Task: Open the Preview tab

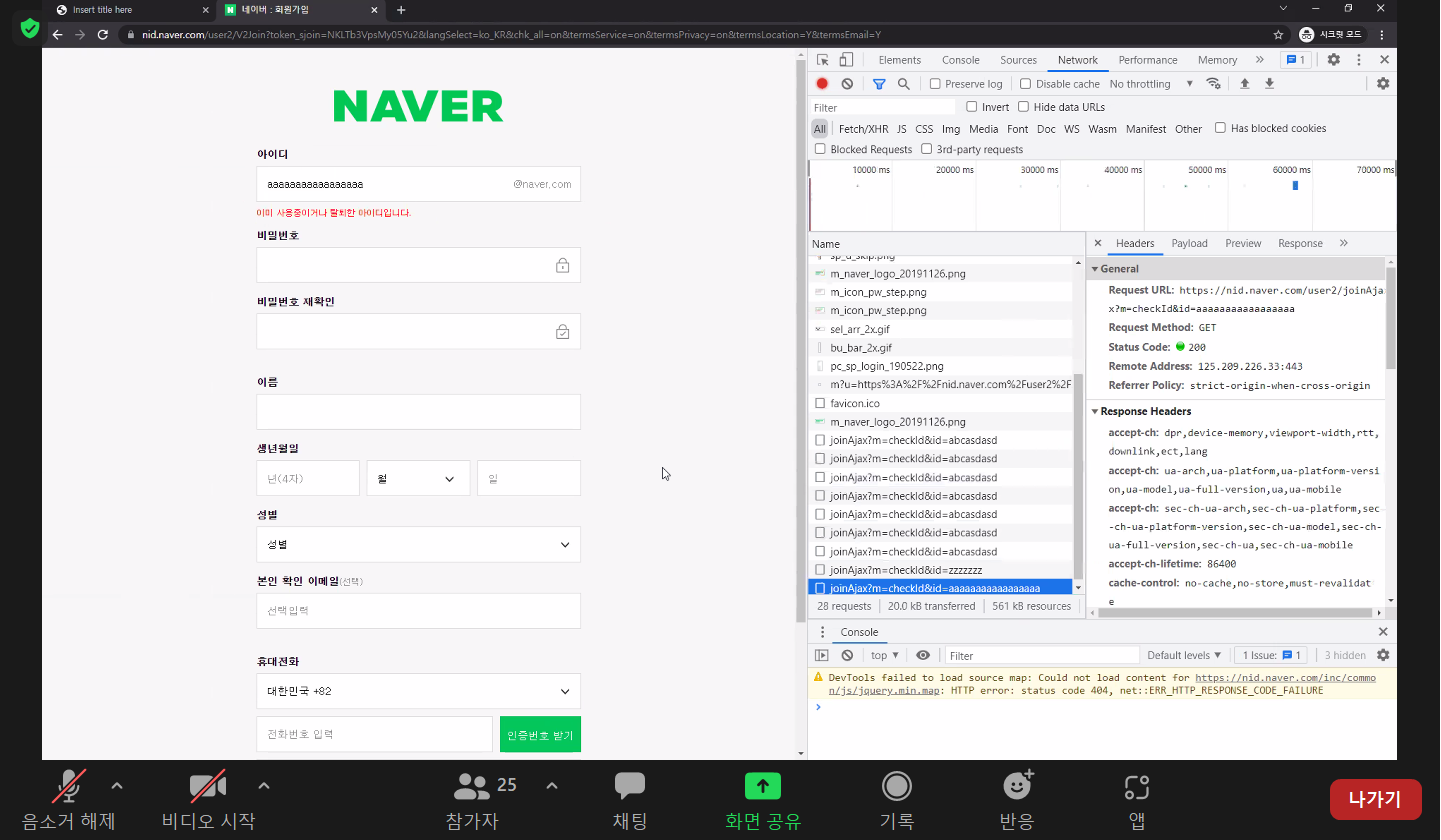Action: click(1243, 243)
